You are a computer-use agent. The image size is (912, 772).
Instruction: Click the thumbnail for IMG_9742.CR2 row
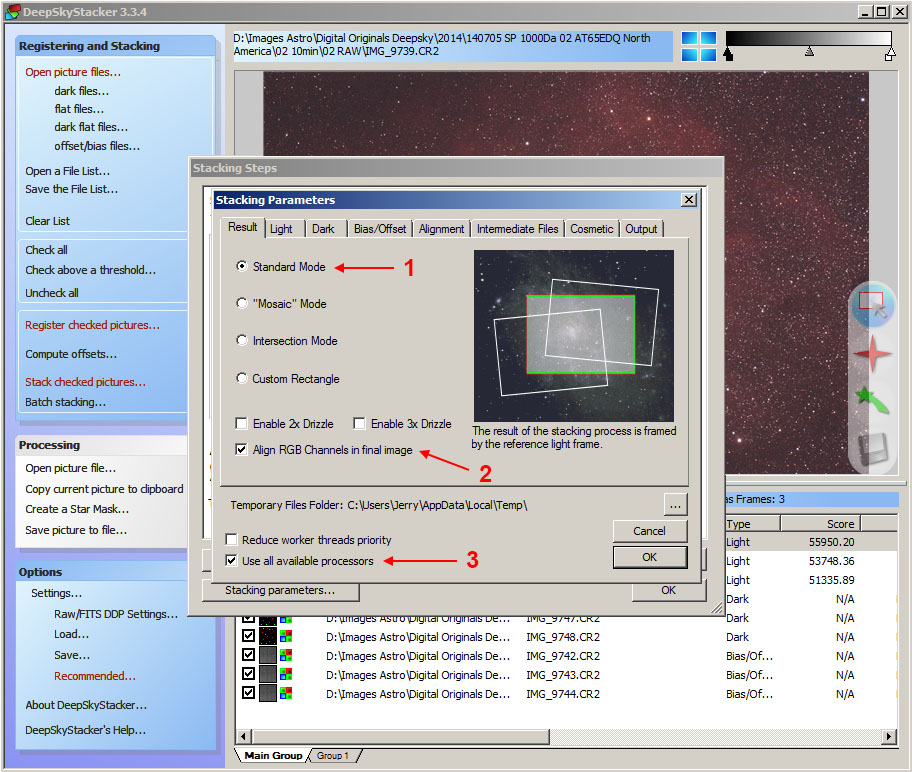(x=268, y=655)
